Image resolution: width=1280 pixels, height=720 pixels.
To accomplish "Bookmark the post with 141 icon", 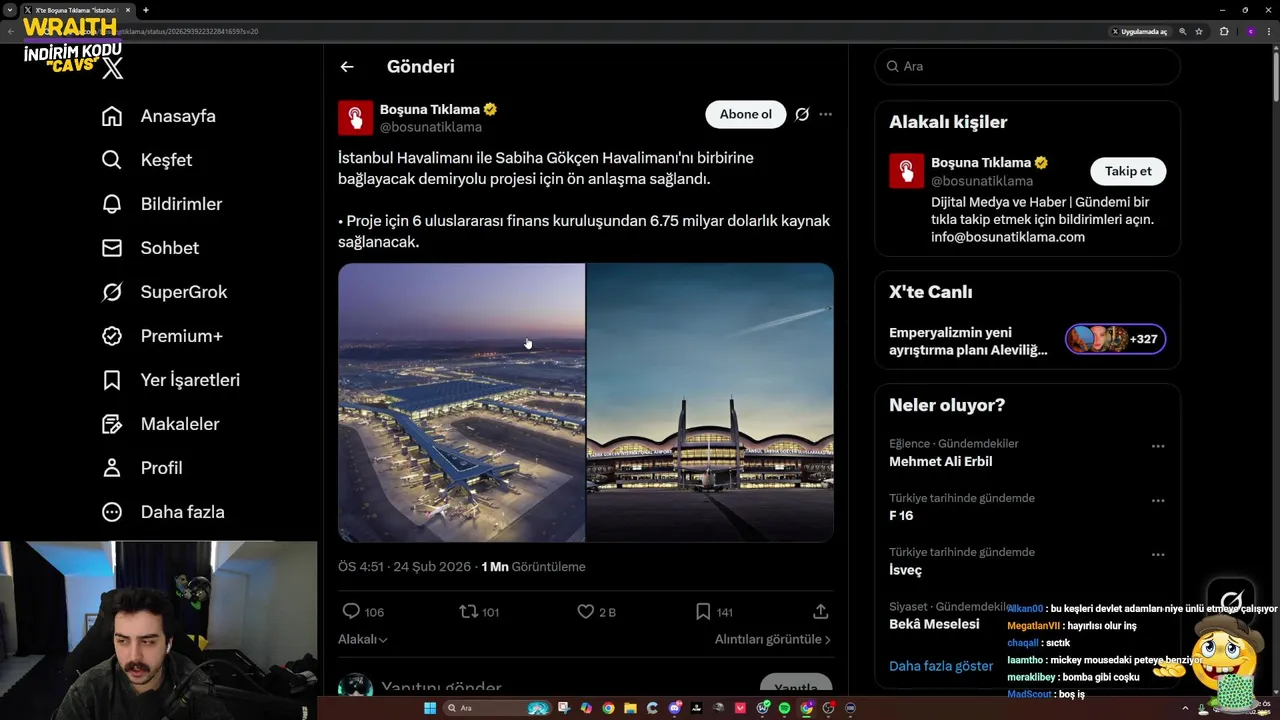I will 703,611.
